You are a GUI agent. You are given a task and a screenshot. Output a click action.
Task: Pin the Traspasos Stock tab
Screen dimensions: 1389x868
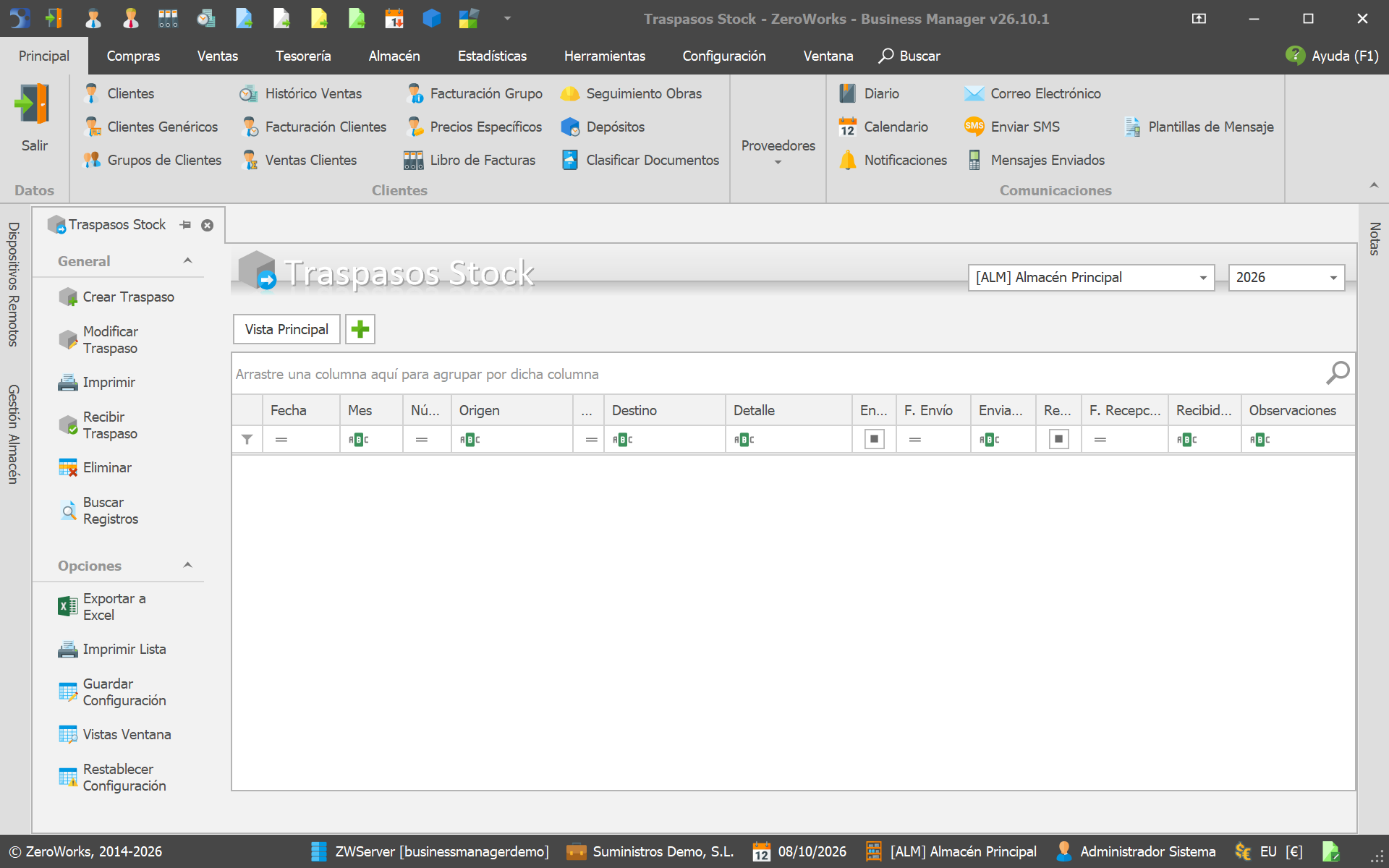click(186, 225)
